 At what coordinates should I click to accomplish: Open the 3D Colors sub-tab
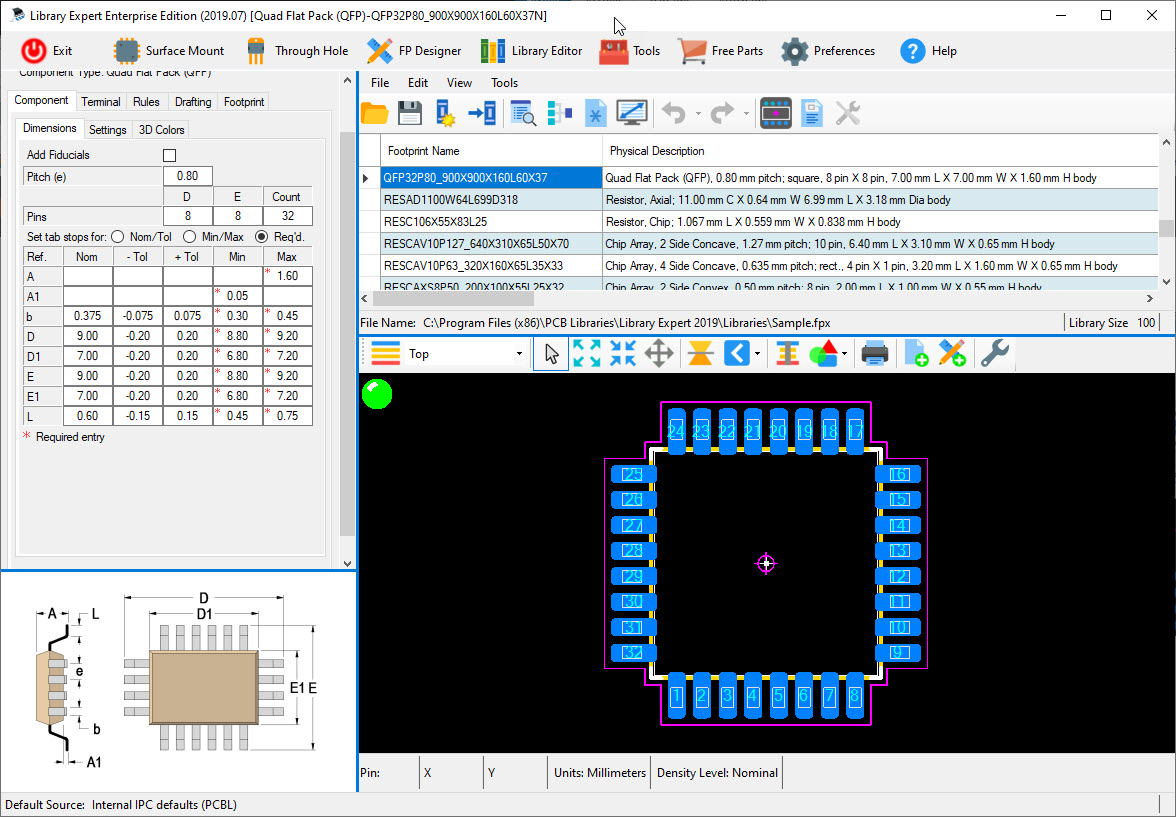[161, 130]
